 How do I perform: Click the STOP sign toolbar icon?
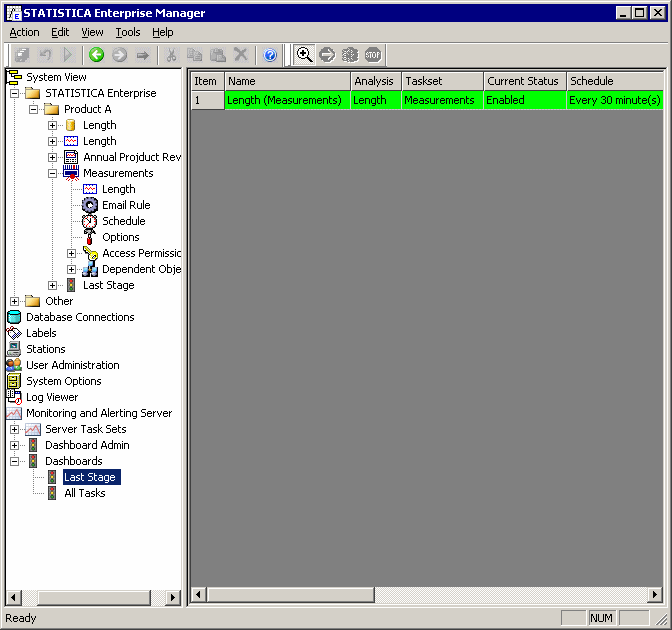(373, 55)
